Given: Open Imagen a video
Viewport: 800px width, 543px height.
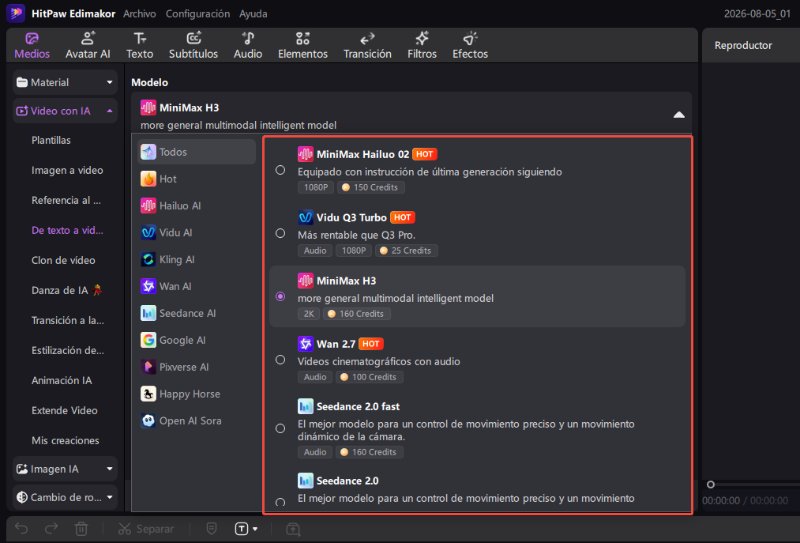Looking at the screenshot, I should (x=67, y=170).
